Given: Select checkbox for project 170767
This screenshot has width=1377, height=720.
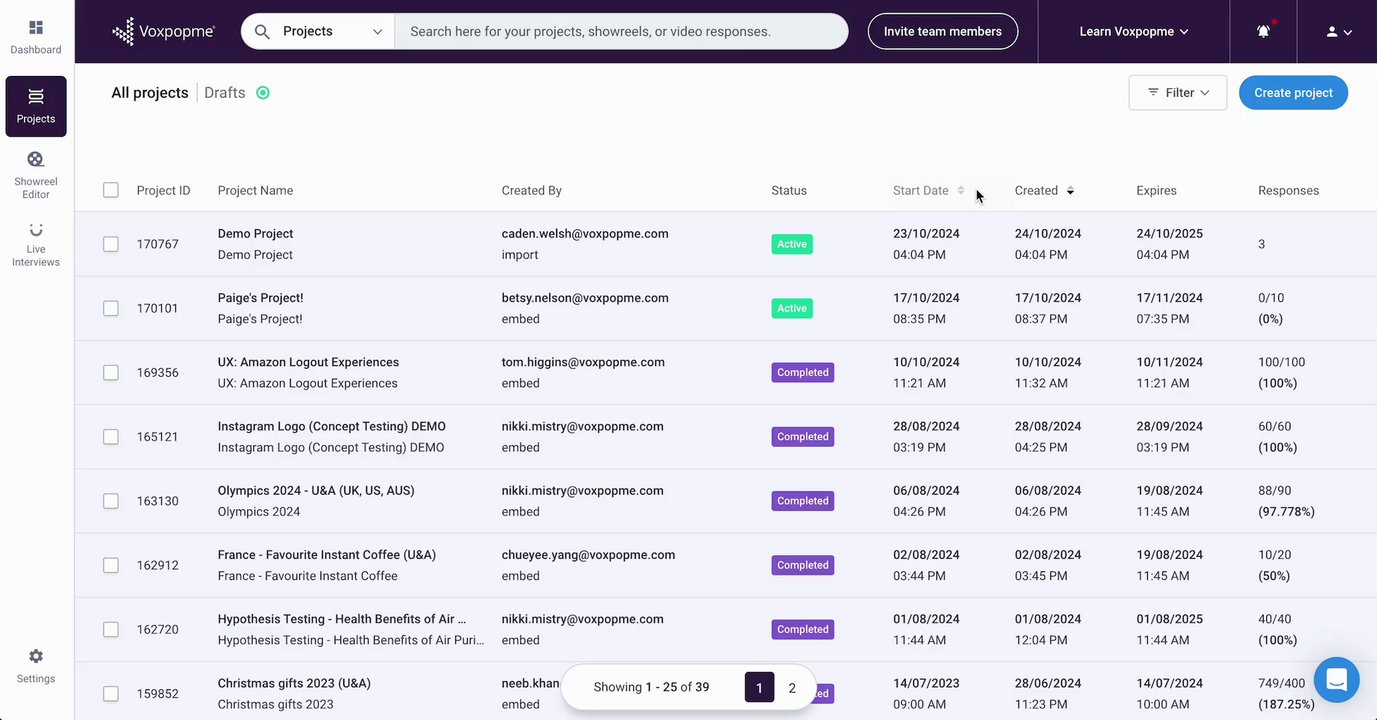Looking at the screenshot, I should 111,244.
